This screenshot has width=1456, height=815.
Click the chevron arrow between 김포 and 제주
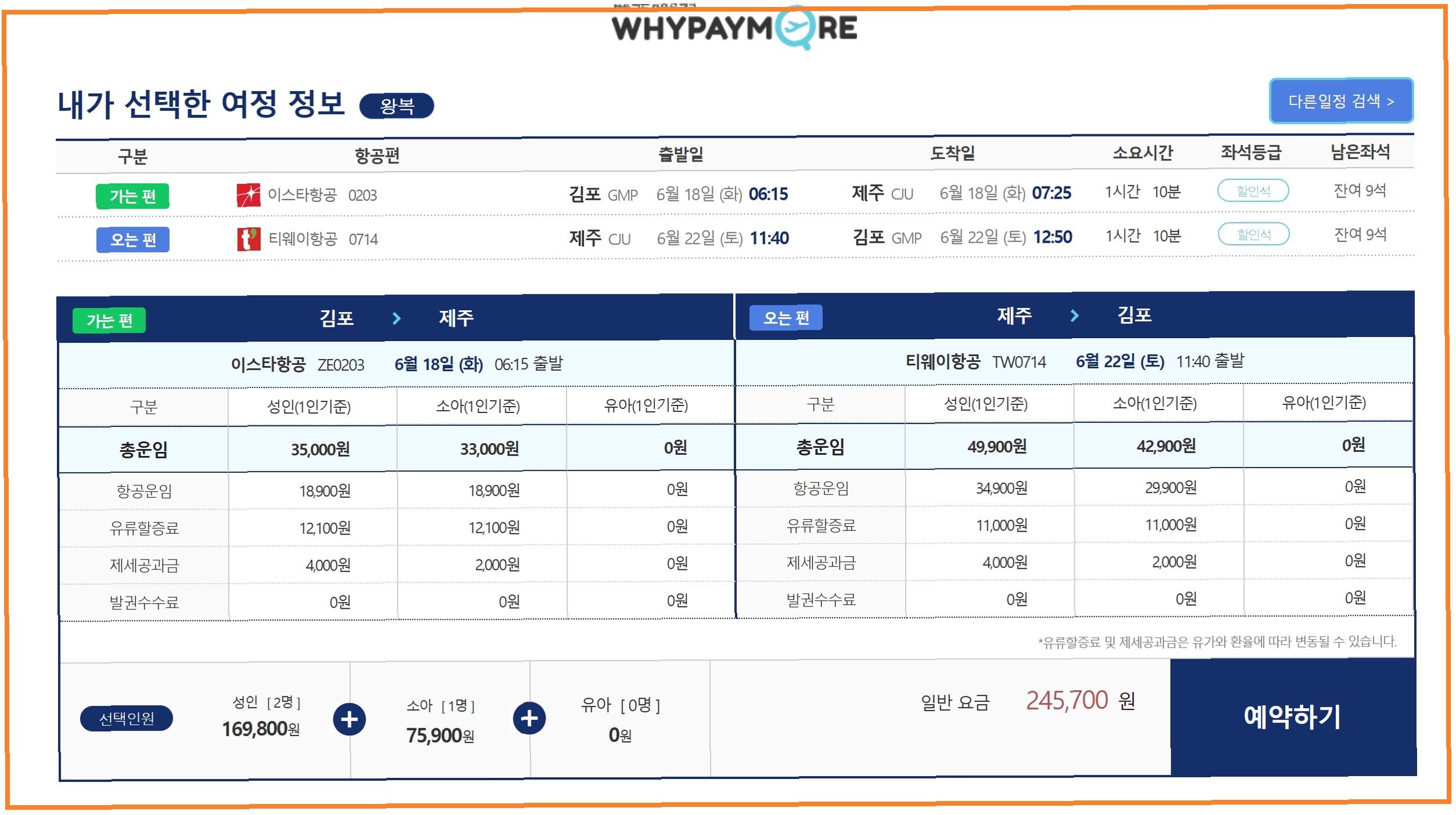(397, 318)
